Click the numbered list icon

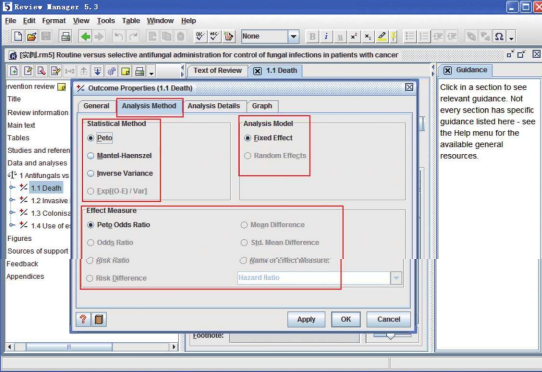[x=424, y=36]
